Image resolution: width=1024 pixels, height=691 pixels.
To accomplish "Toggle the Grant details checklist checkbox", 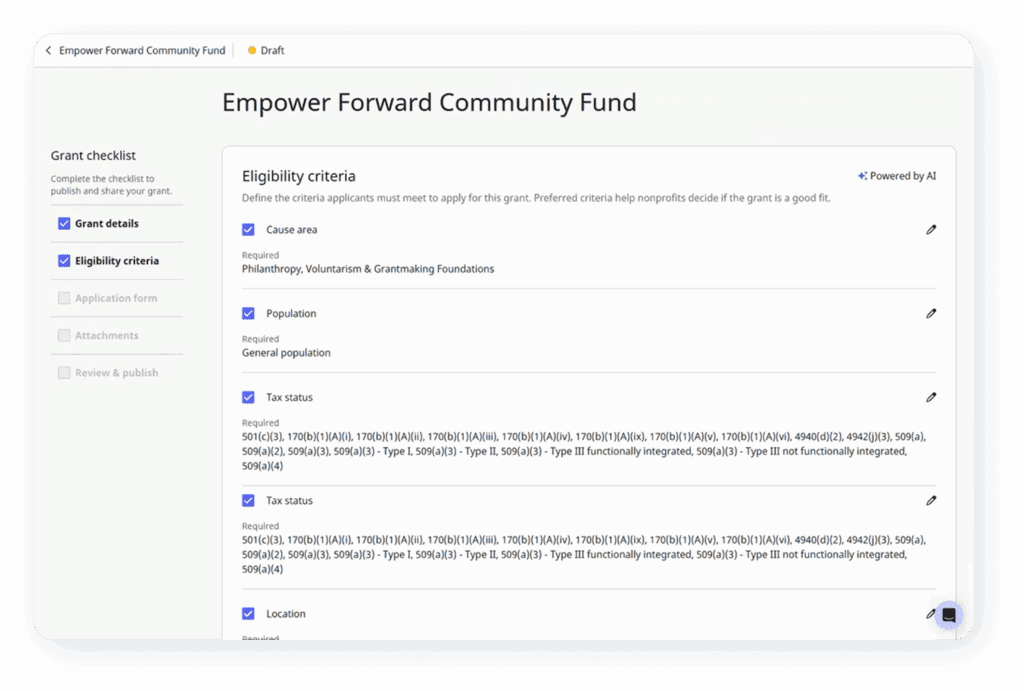I will [x=64, y=223].
